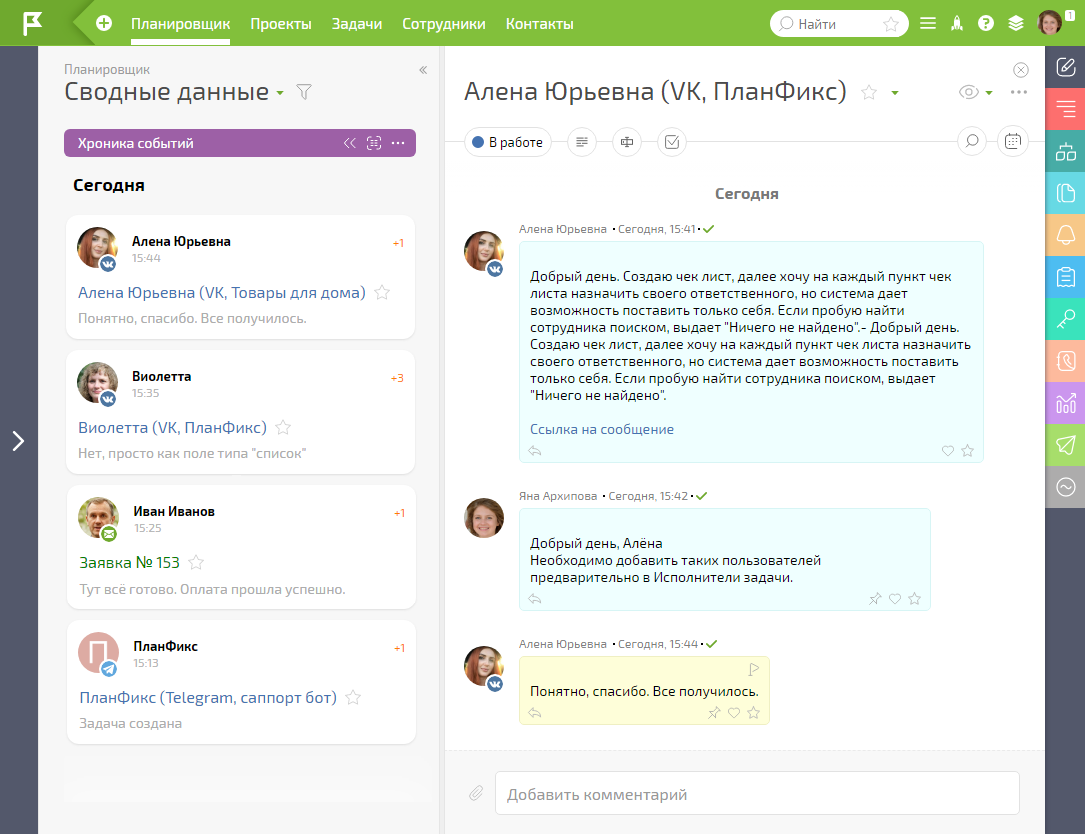Viewport: 1085px width, 834px height.
Task: Click the red list icon in the right sidebar
Action: click(1066, 109)
